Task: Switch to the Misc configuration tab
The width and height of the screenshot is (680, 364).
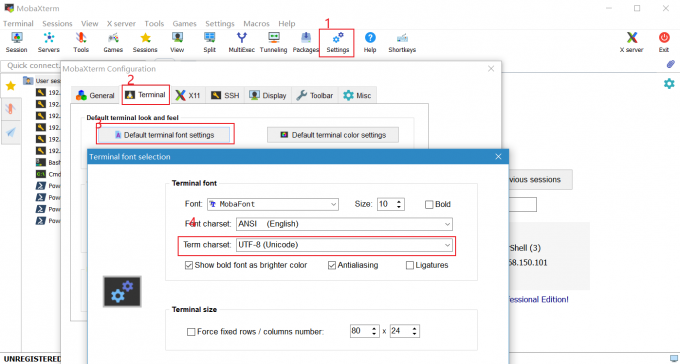Action: tap(357, 95)
